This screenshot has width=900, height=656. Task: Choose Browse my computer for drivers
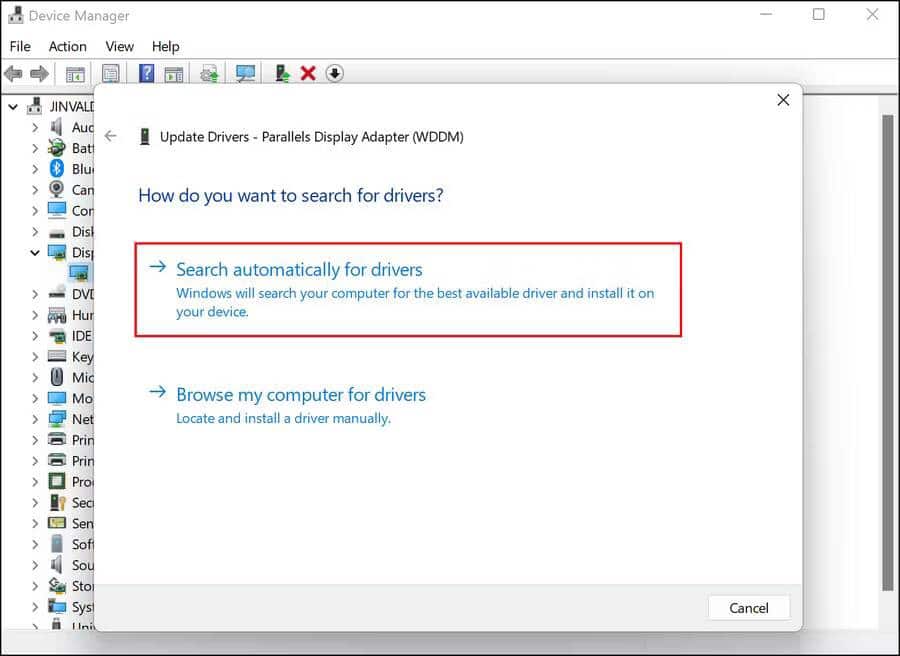tap(301, 395)
